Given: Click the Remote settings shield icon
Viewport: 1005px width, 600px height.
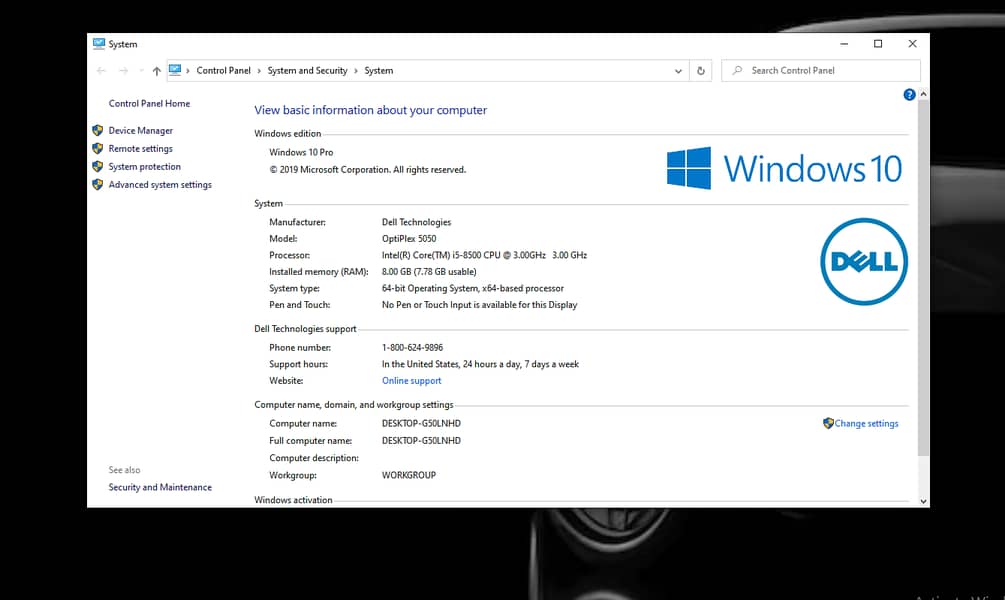Looking at the screenshot, I should [x=97, y=149].
